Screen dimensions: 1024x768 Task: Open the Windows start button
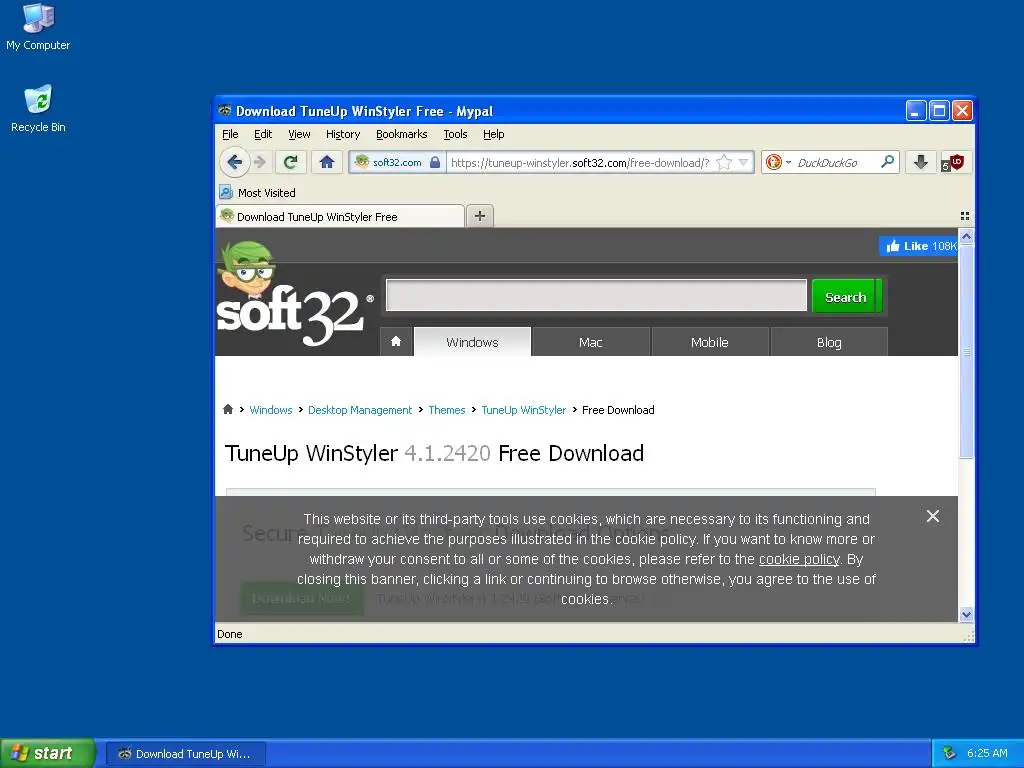pos(48,753)
